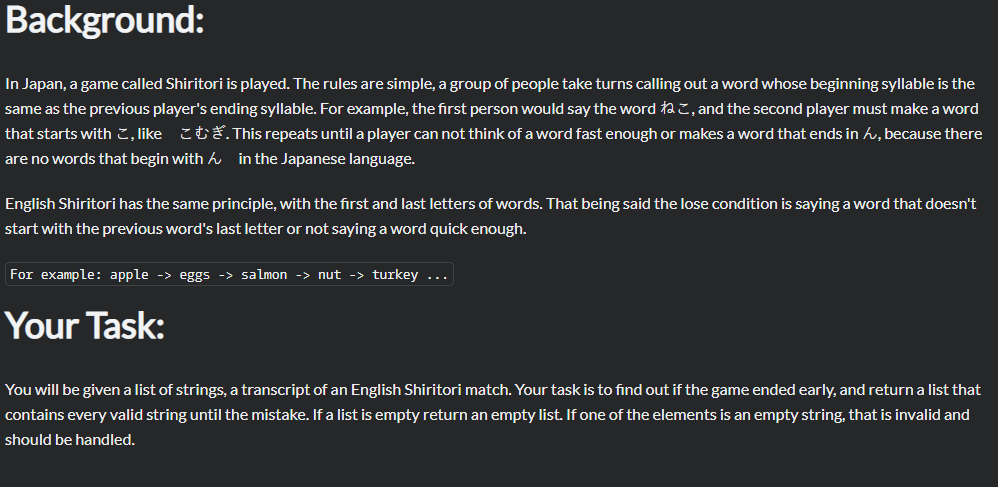Click the Japanese word ねこ
998x487 pixels.
(675, 109)
